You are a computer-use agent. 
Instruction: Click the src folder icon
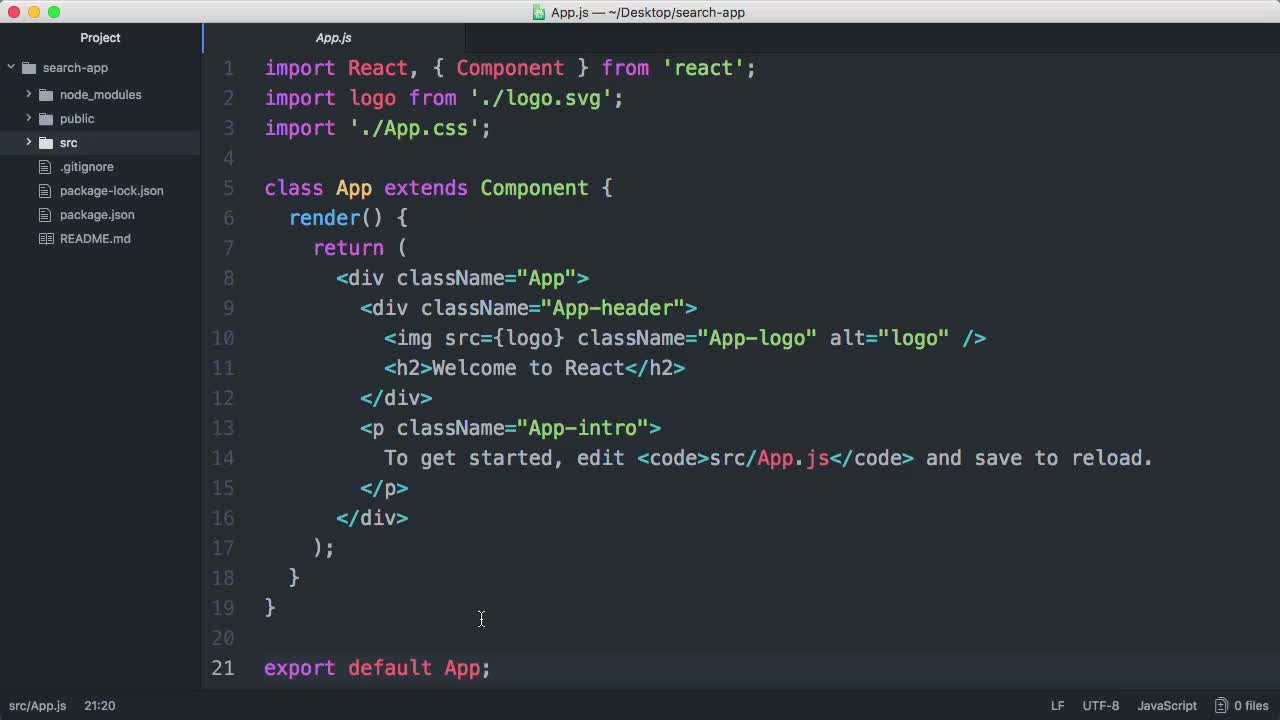click(46, 143)
